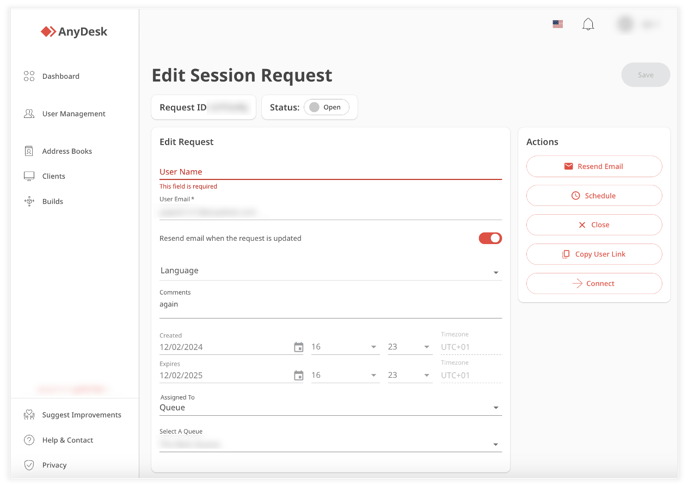Open language selector US flag icon
Image resolution: width=688 pixels, height=487 pixels.
[558, 24]
